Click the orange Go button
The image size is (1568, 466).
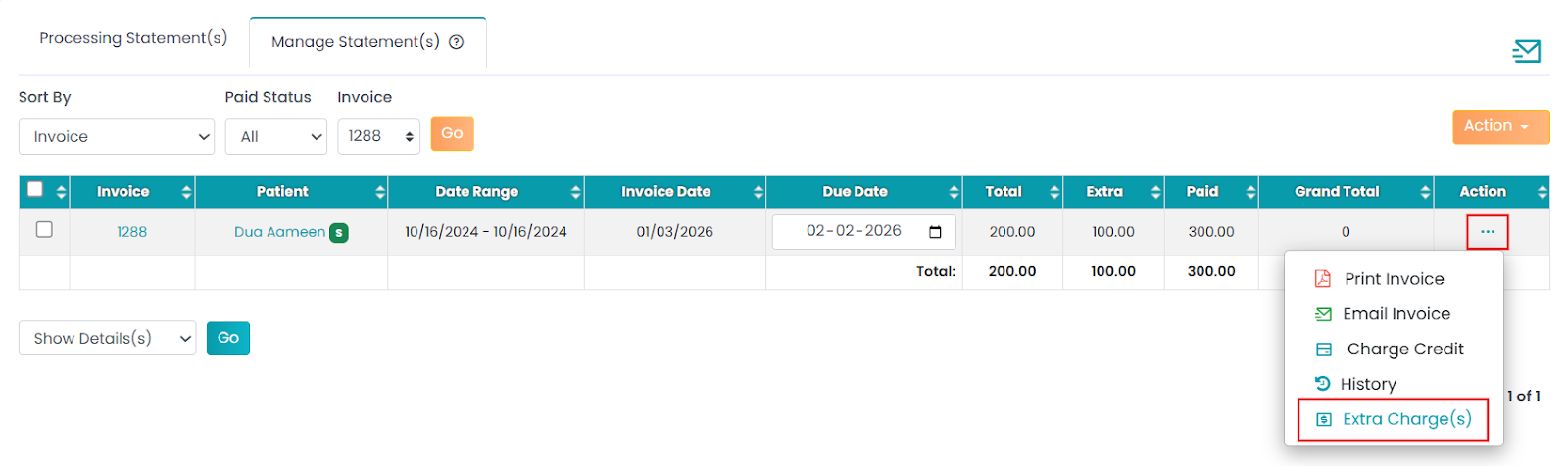[x=452, y=134]
